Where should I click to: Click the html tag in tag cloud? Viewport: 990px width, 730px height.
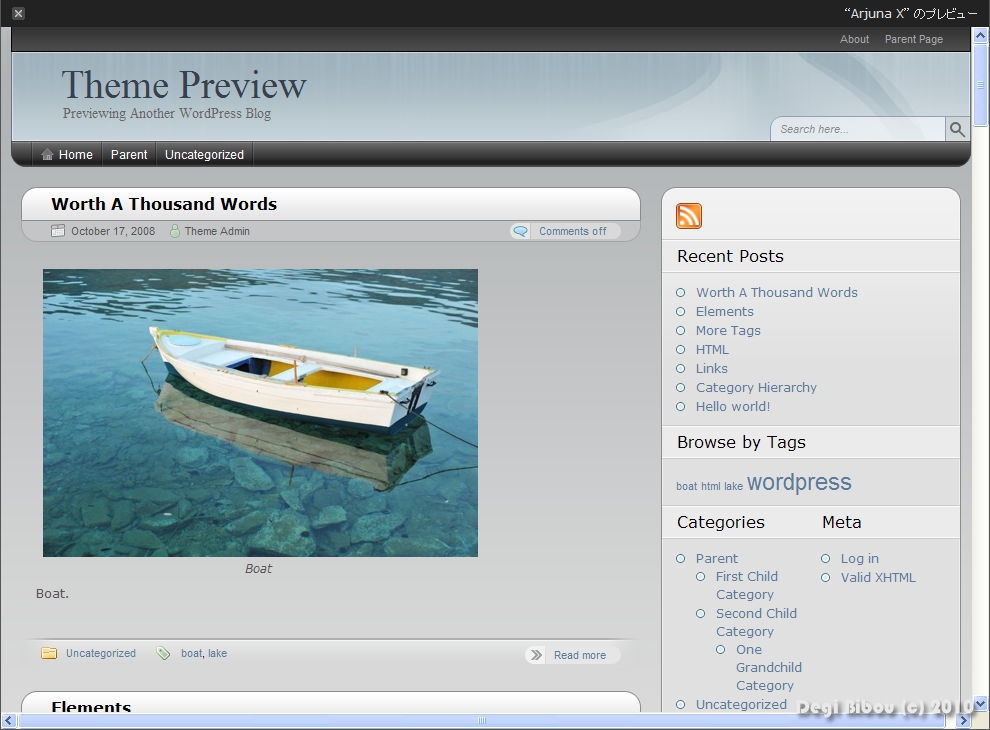(710, 486)
